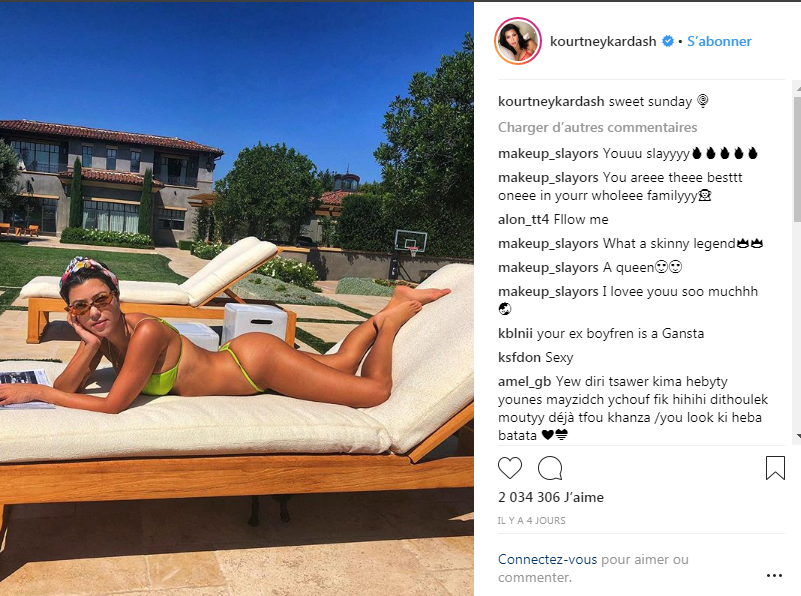
Task: Load more via Charger d'autres commentaires
Action: (x=598, y=127)
